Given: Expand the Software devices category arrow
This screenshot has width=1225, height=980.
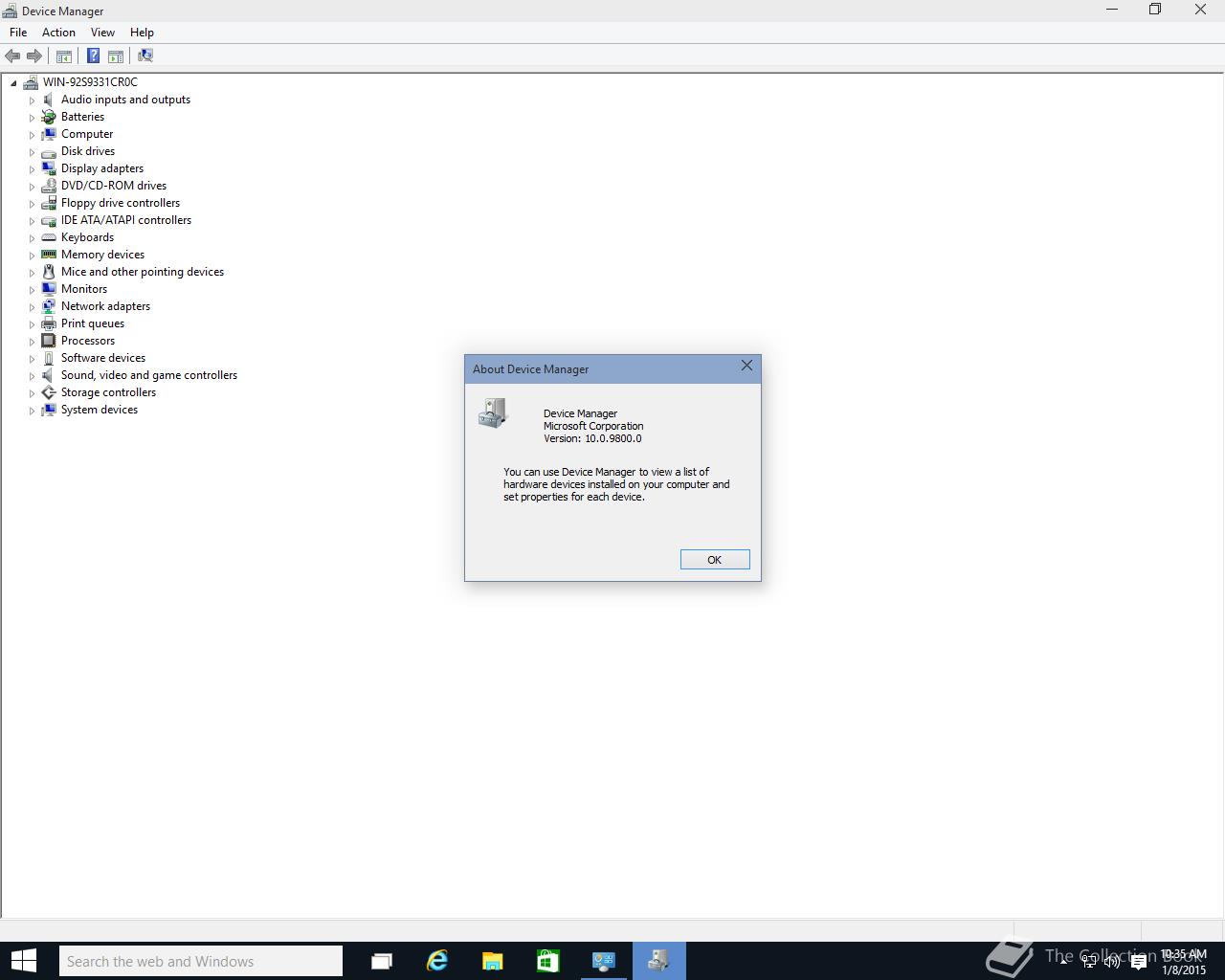Looking at the screenshot, I should [x=32, y=359].
